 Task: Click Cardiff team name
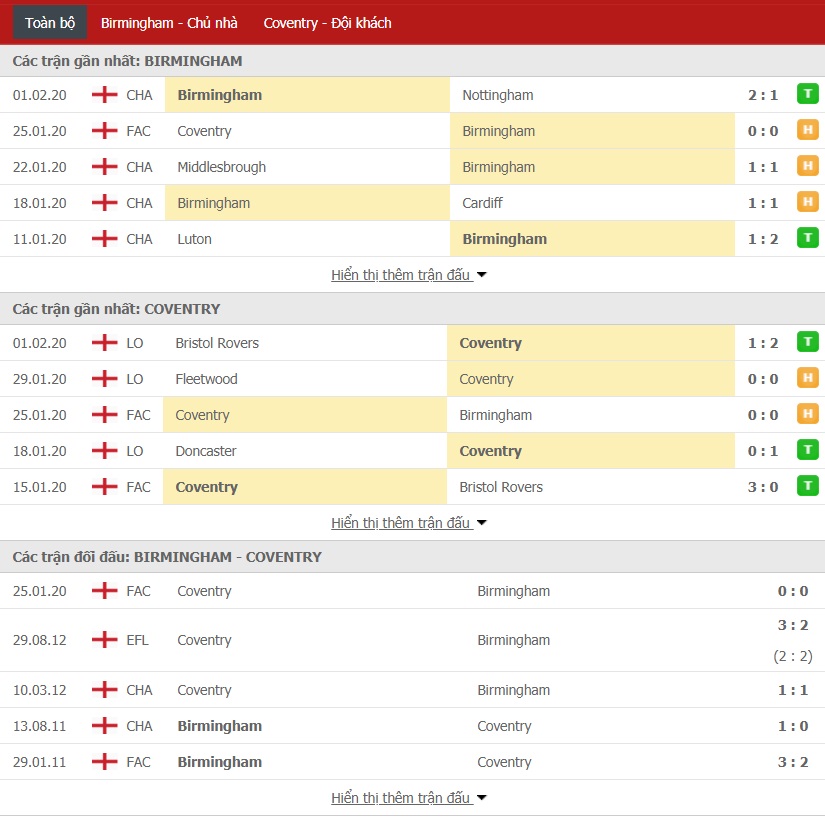[482, 203]
